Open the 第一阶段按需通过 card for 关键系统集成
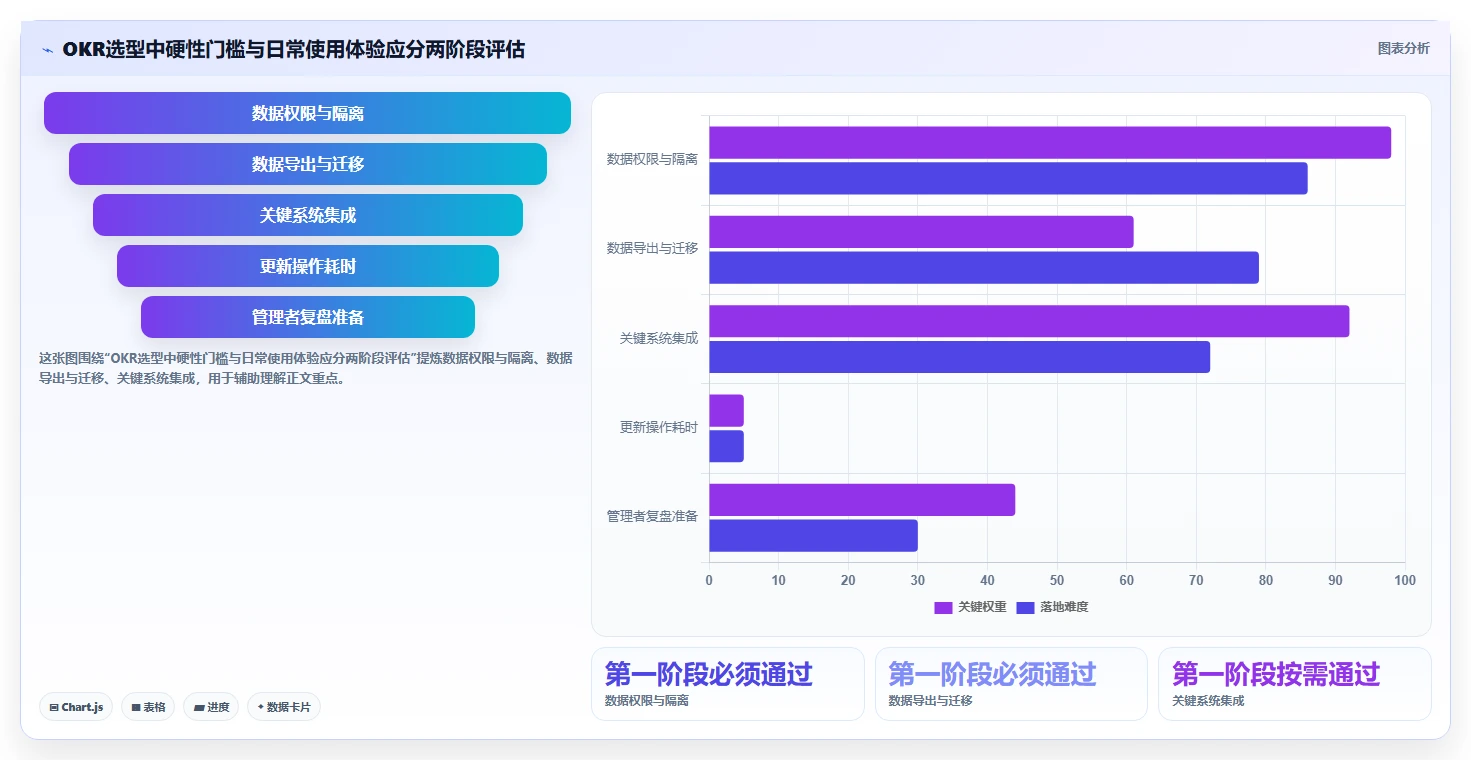Image resolution: width=1471 pixels, height=760 pixels. click(x=1295, y=684)
